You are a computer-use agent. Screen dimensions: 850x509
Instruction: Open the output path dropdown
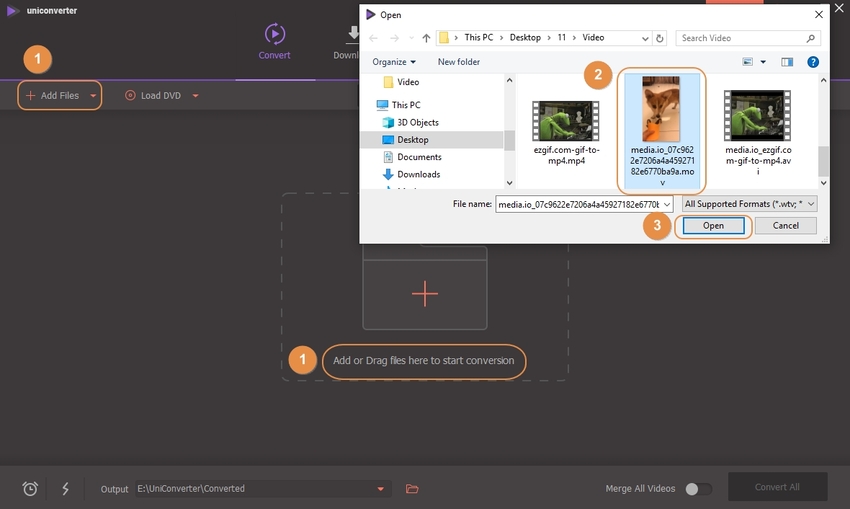(x=381, y=489)
